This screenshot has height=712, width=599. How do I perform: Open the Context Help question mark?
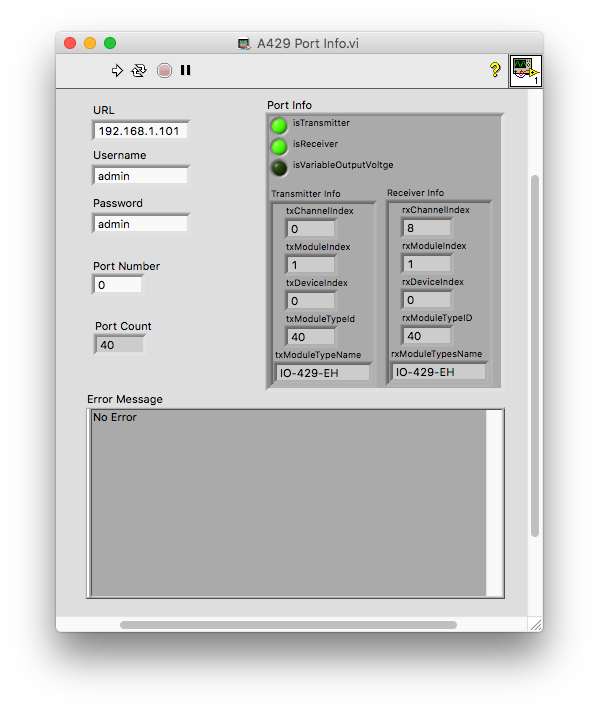point(495,69)
